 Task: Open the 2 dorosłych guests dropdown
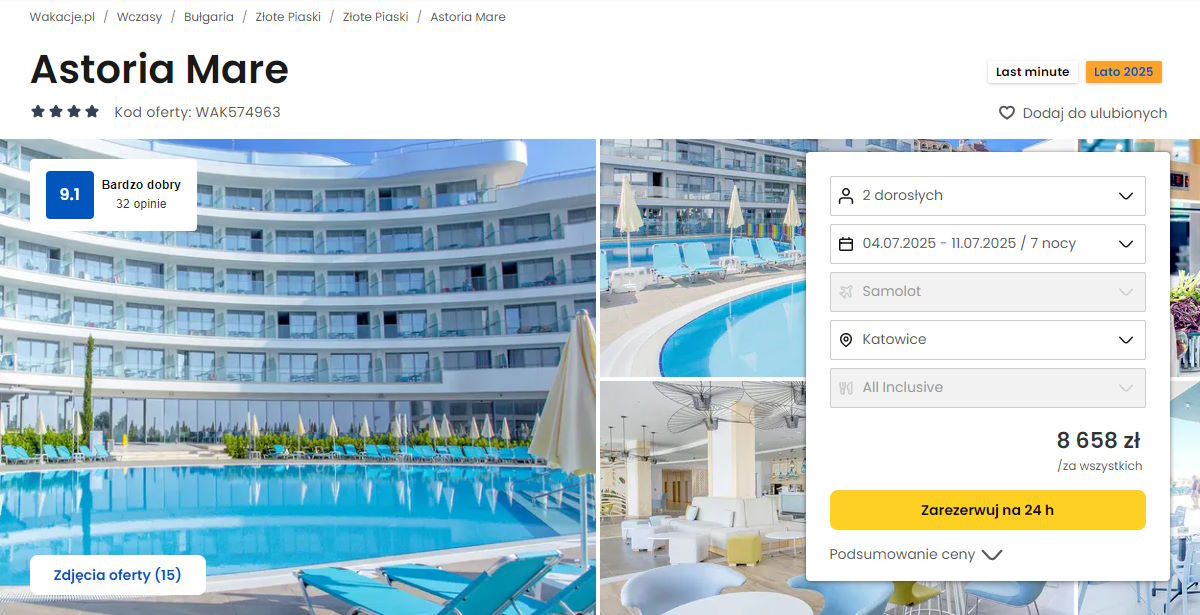[988, 196]
